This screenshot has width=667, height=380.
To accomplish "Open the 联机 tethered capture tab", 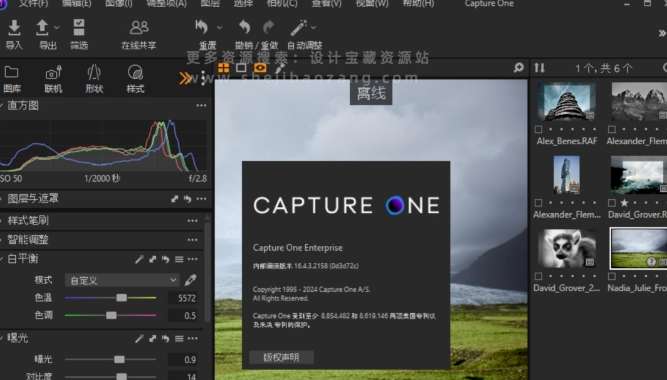I will point(53,79).
